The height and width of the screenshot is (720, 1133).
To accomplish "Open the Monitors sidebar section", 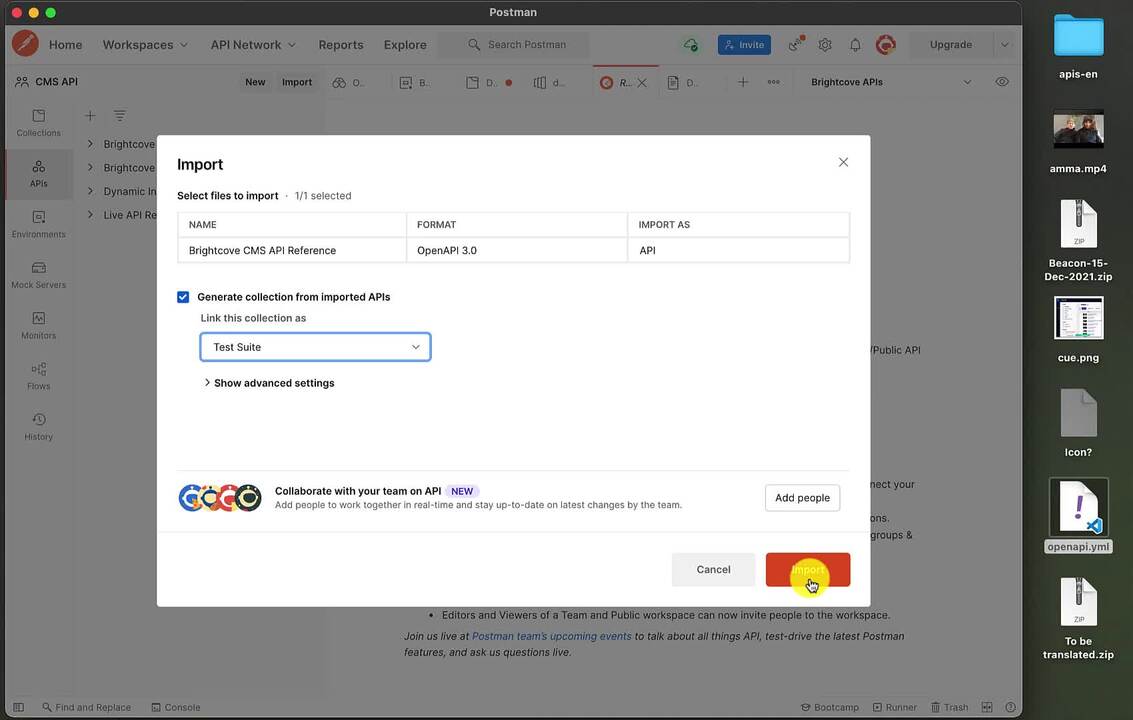I will click(x=38, y=325).
